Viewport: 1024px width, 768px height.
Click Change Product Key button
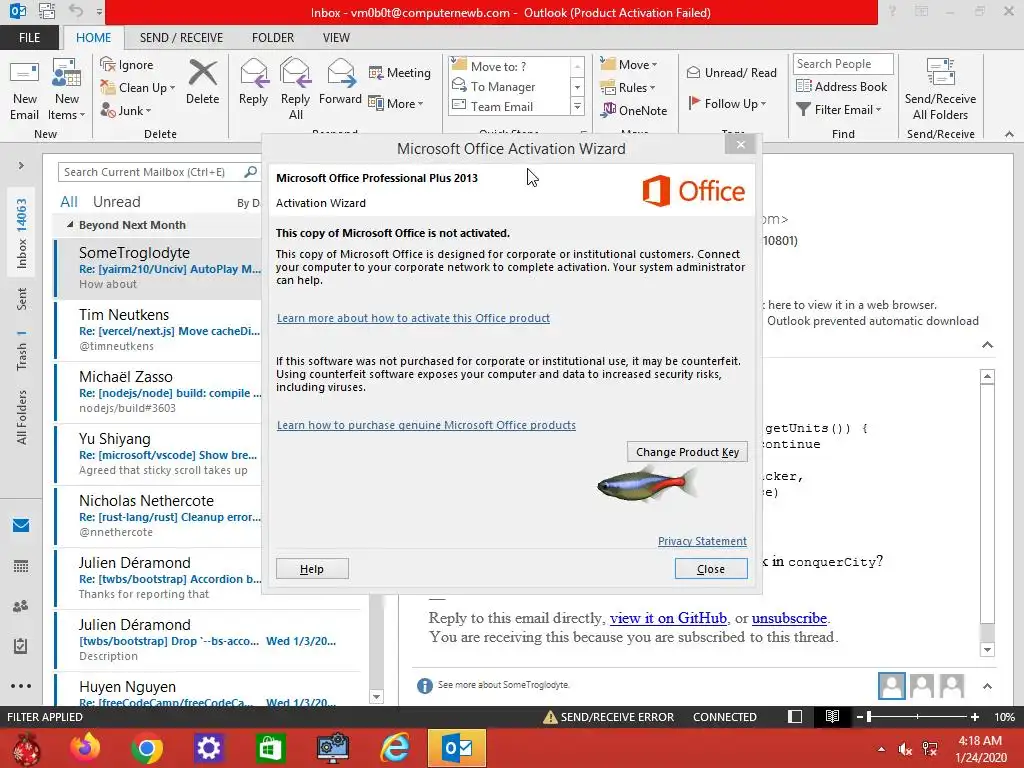click(x=687, y=452)
